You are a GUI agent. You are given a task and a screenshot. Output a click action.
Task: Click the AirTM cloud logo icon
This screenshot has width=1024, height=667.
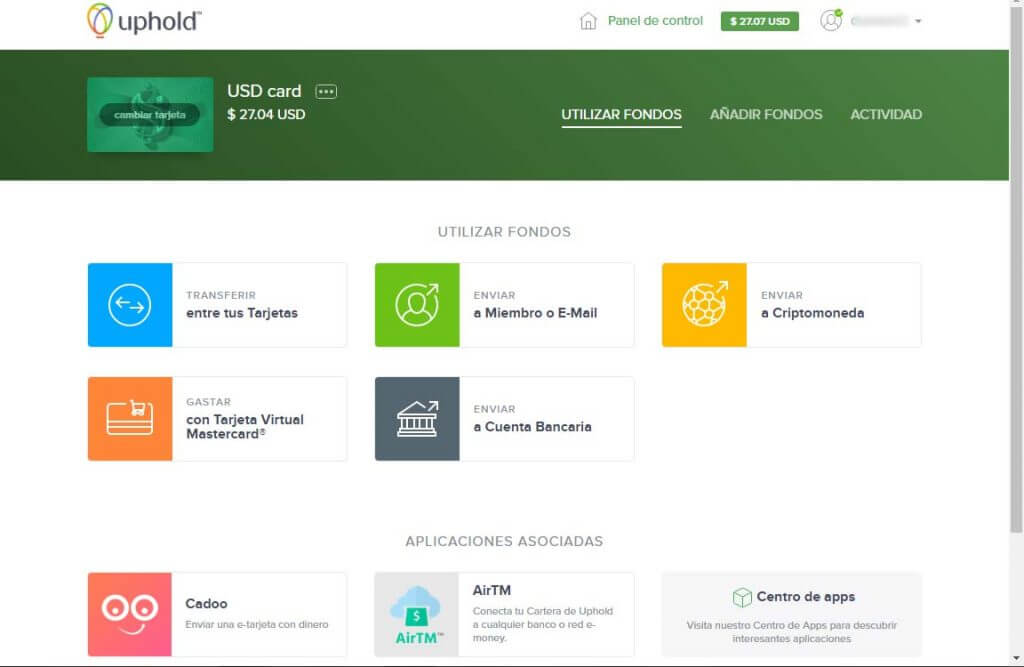tap(417, 614)
